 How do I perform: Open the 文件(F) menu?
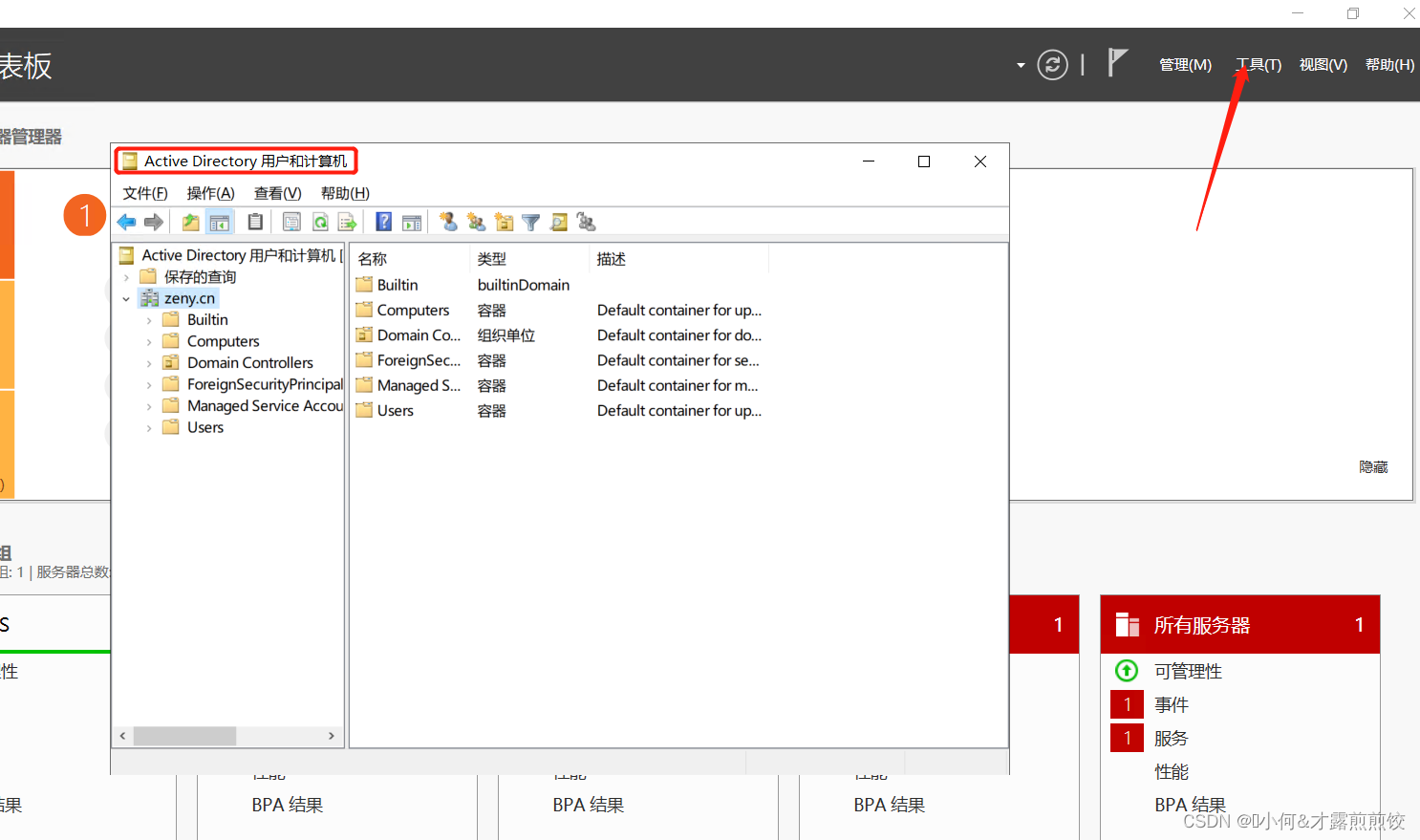coord(145,193)
